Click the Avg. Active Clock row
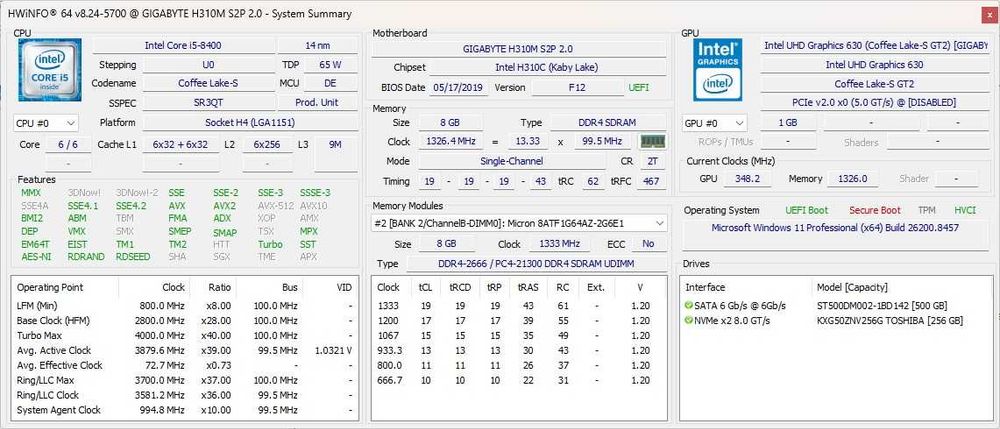1000x429 pixels. coord(184,351)
